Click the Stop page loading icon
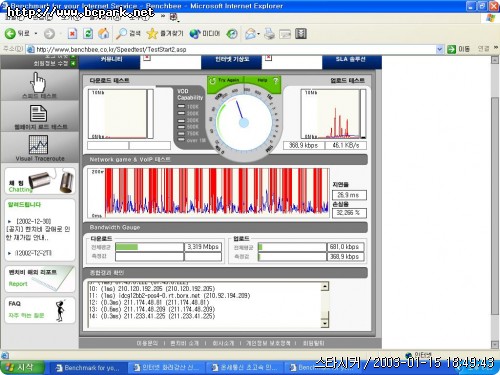The image size is (500, 375). click(72, 33)
